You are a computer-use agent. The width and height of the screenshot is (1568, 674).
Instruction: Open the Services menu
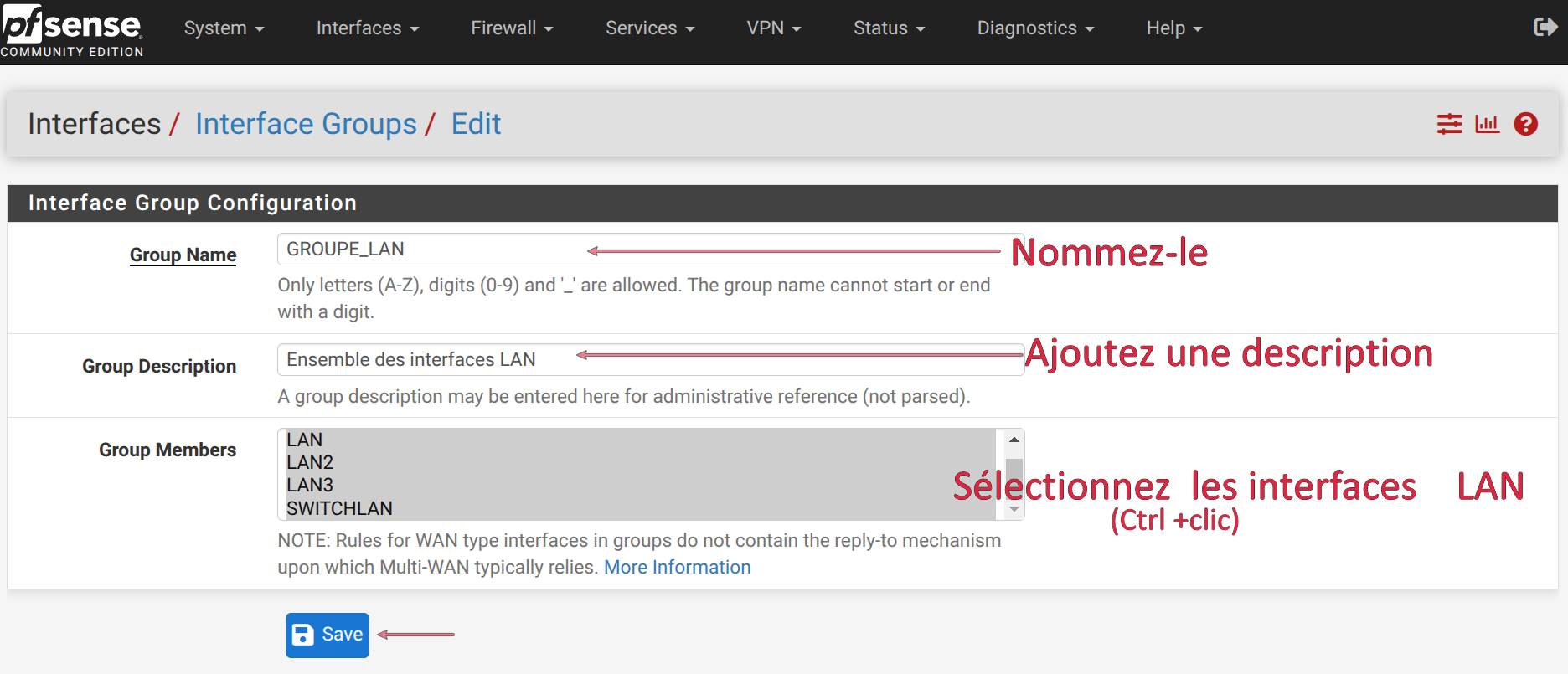pos(650,28)
